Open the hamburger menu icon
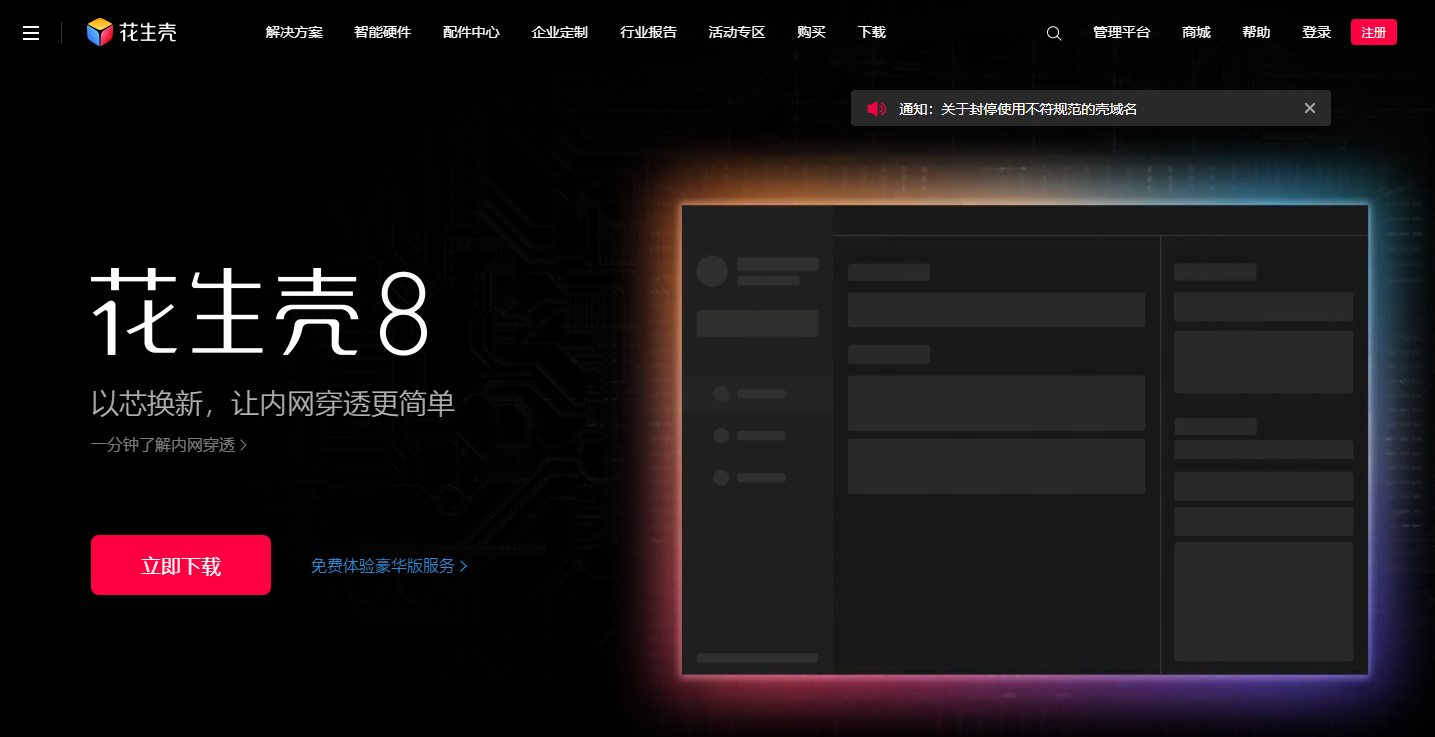The height and width of the screenshot is (737, 1435). coord(31,33)
